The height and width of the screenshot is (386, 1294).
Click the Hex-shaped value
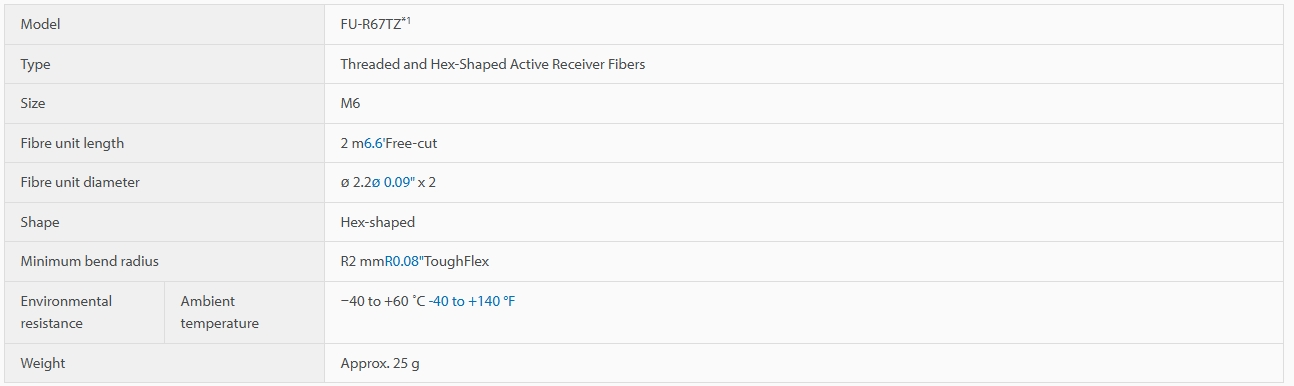coord(378,222)
